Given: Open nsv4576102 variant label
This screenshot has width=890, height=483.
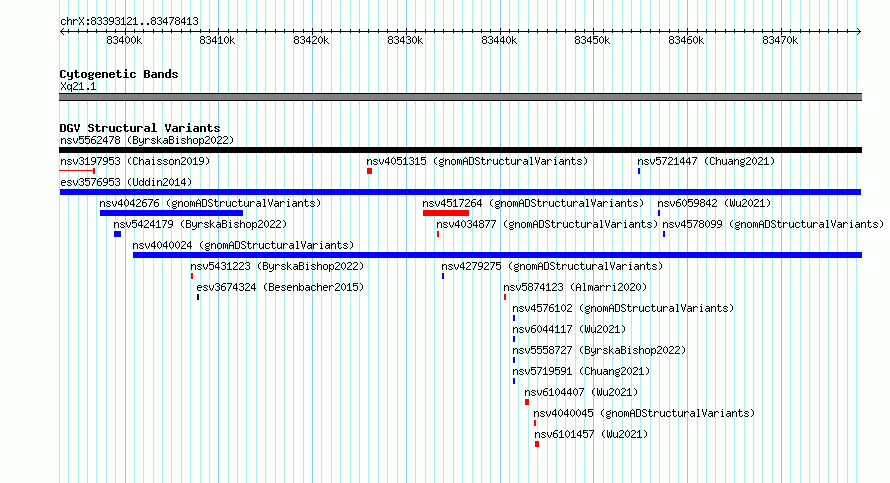Looking at the screenshot, I should tap(623, 308).
